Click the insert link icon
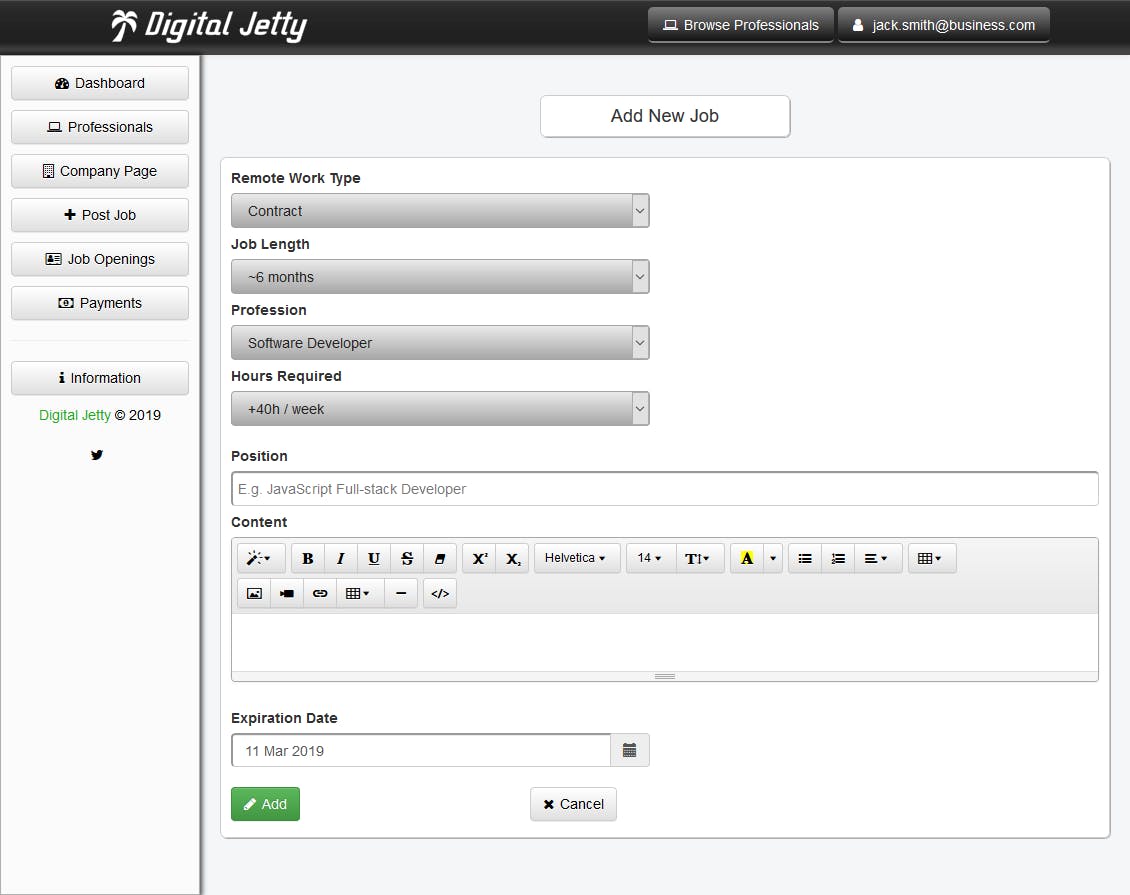 click(320, 594)
